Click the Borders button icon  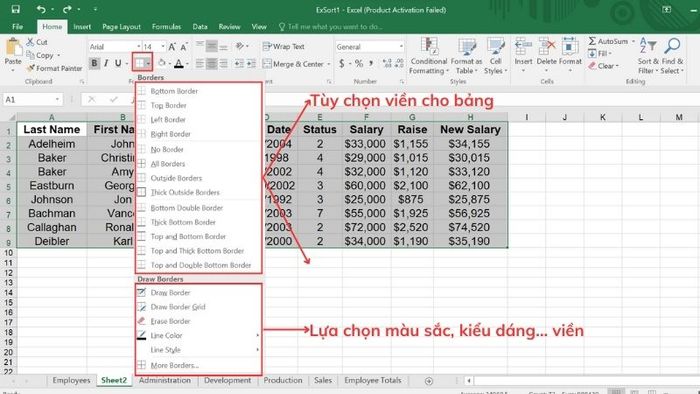[x=139, y=63]
